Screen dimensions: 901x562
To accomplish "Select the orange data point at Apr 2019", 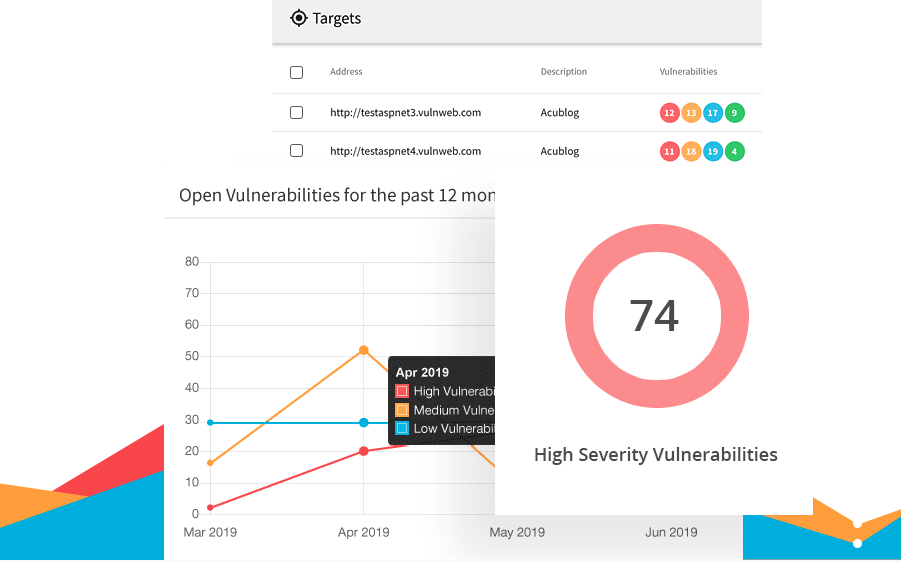I will [x=363, y=351].
